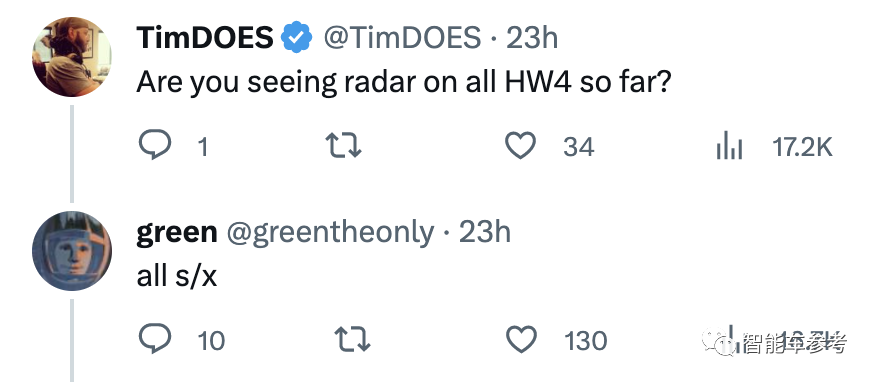This screenshot has width=876, height=382.
Task: Click the reply icon on TimDOES's tweet
Action: tap(154, 146)
